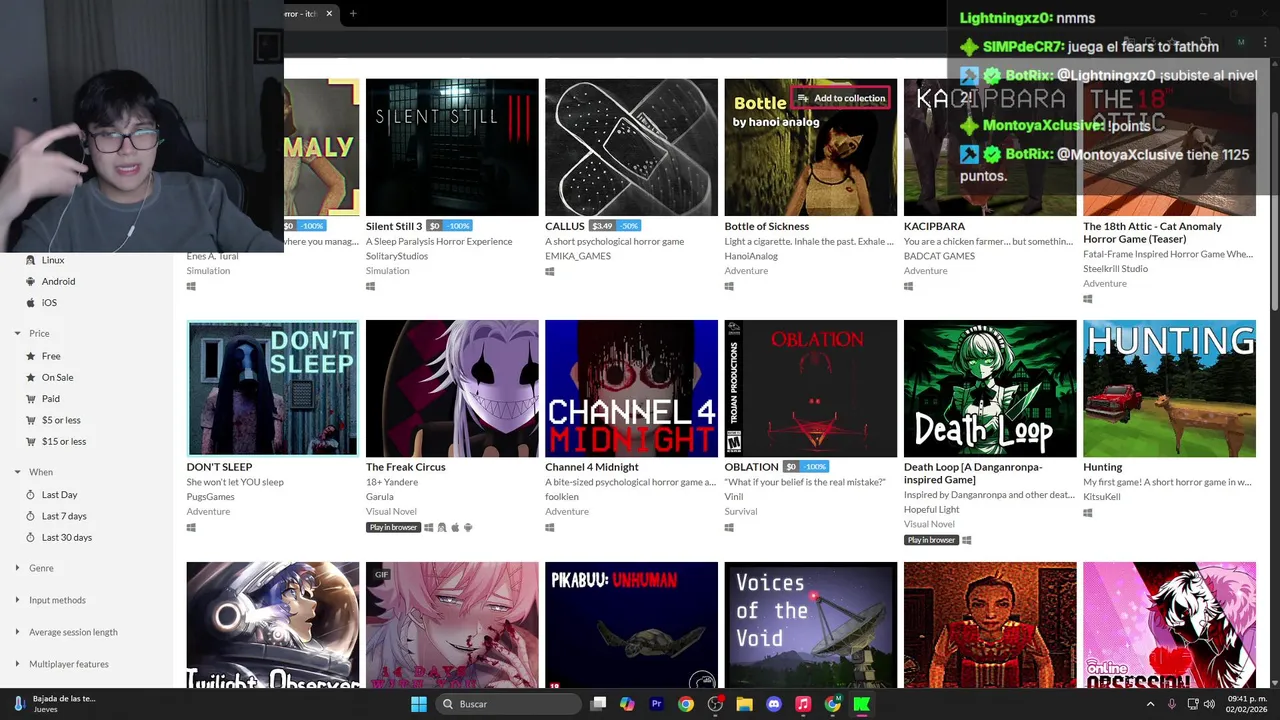This screenshot has width=1280, height=720.
Task: Click the Buscar taskbar search field
Action: pyautogui.click(x=509, y=704)
